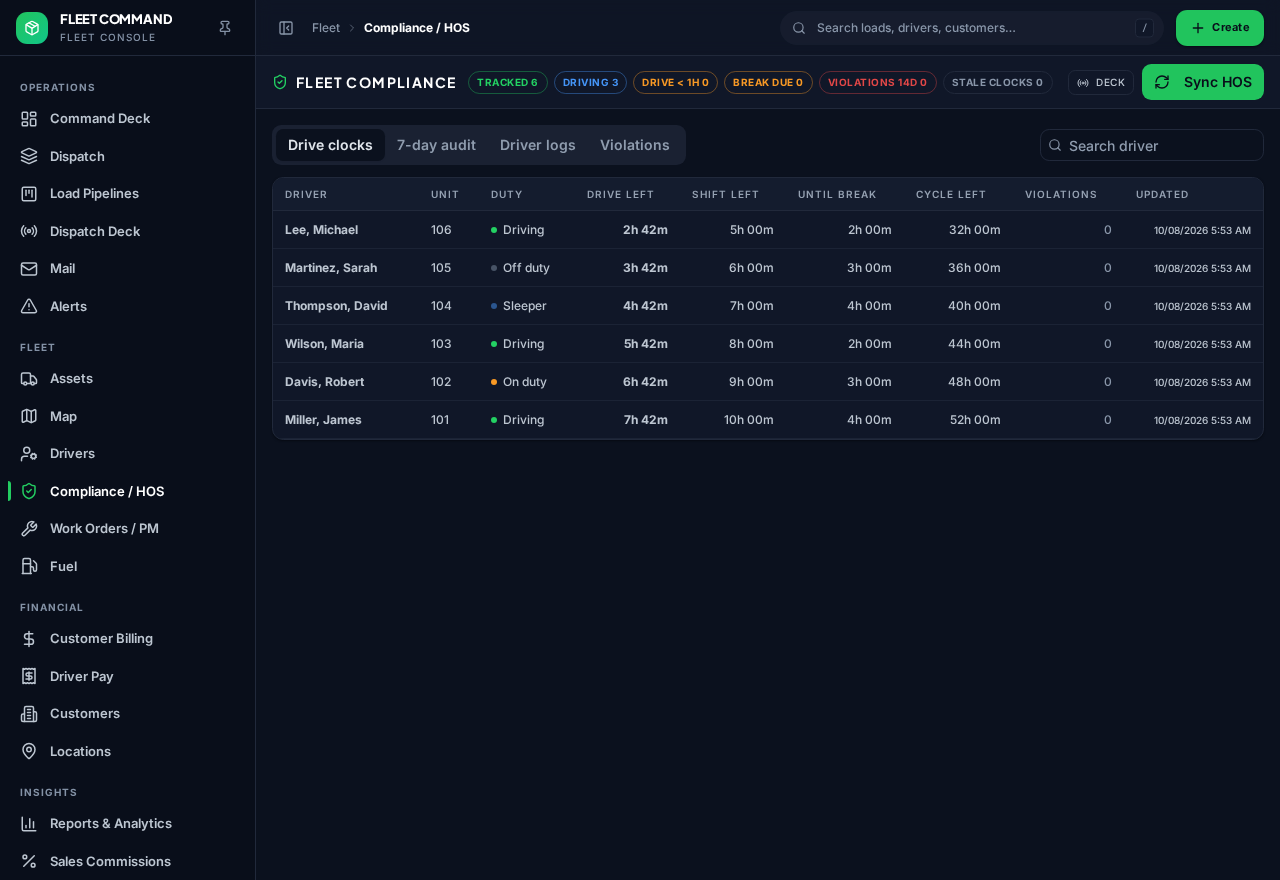Click the DRIVE < 1H 0 chip
Image resolution: width=1280 pixels, height=880 pixels.
(675, 82)
